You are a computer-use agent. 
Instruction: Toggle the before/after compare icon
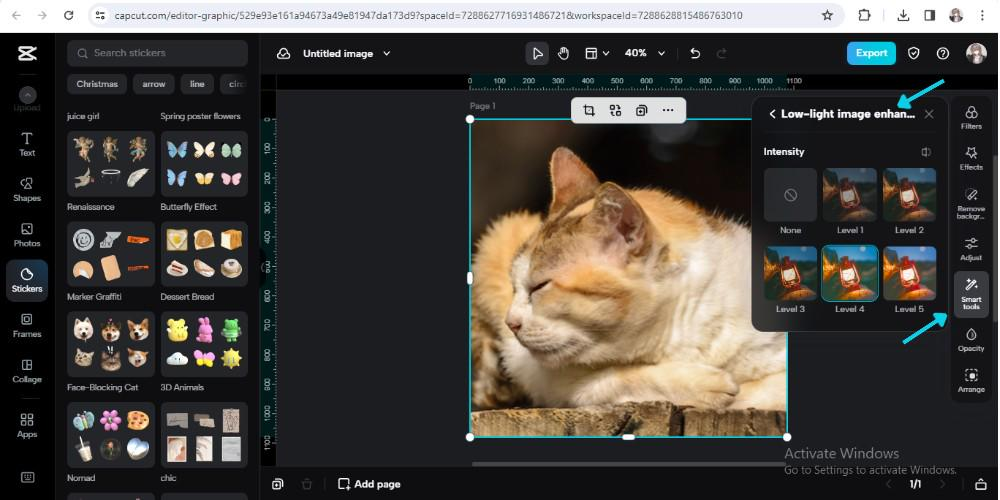926,152
